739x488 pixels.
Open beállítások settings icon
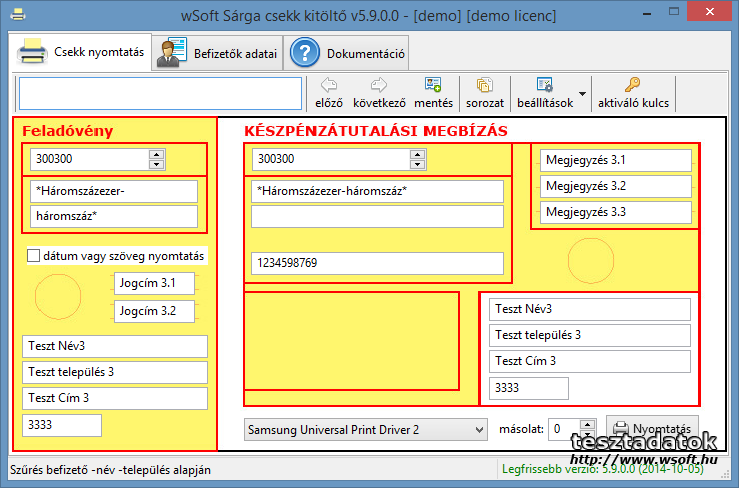(x=544, y=86)
